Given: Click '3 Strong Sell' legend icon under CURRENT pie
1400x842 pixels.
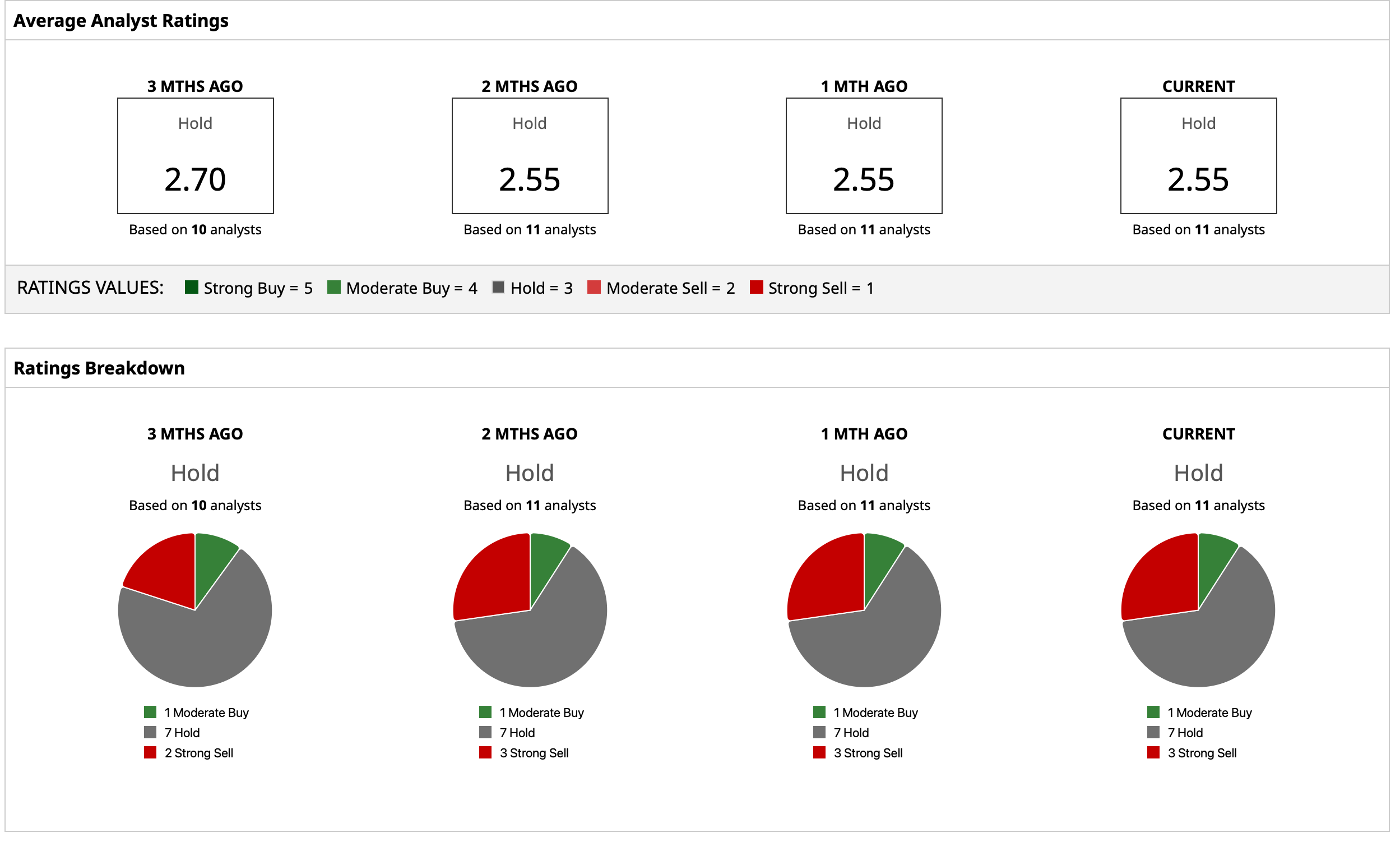Looking at the screenshot, I should coord(1153,753).
